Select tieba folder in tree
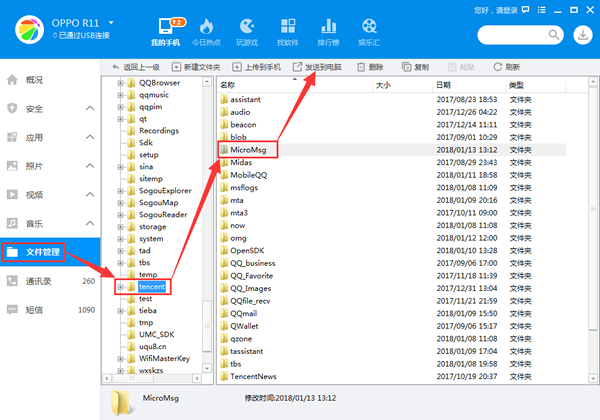This screenshot has height=420, width=600. click(142, 311)
